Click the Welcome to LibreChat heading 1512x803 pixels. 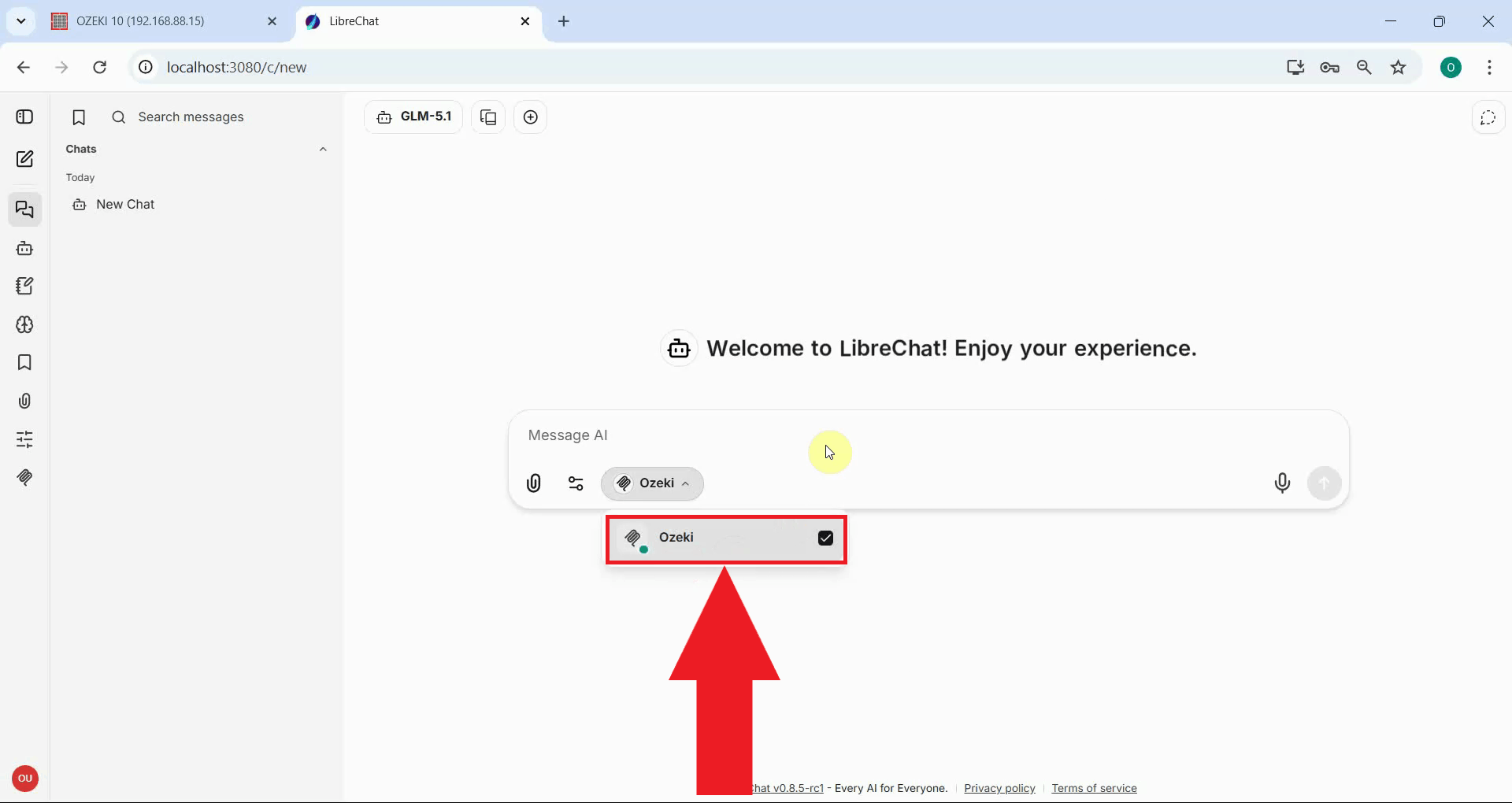coord(951,349)
